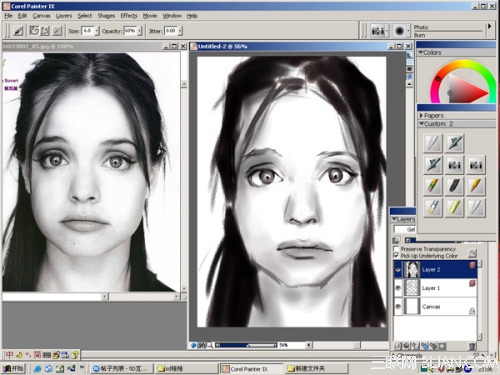Open the Size slider popup arrow
The height and width of the screenshot is (375, 500).
97,31
